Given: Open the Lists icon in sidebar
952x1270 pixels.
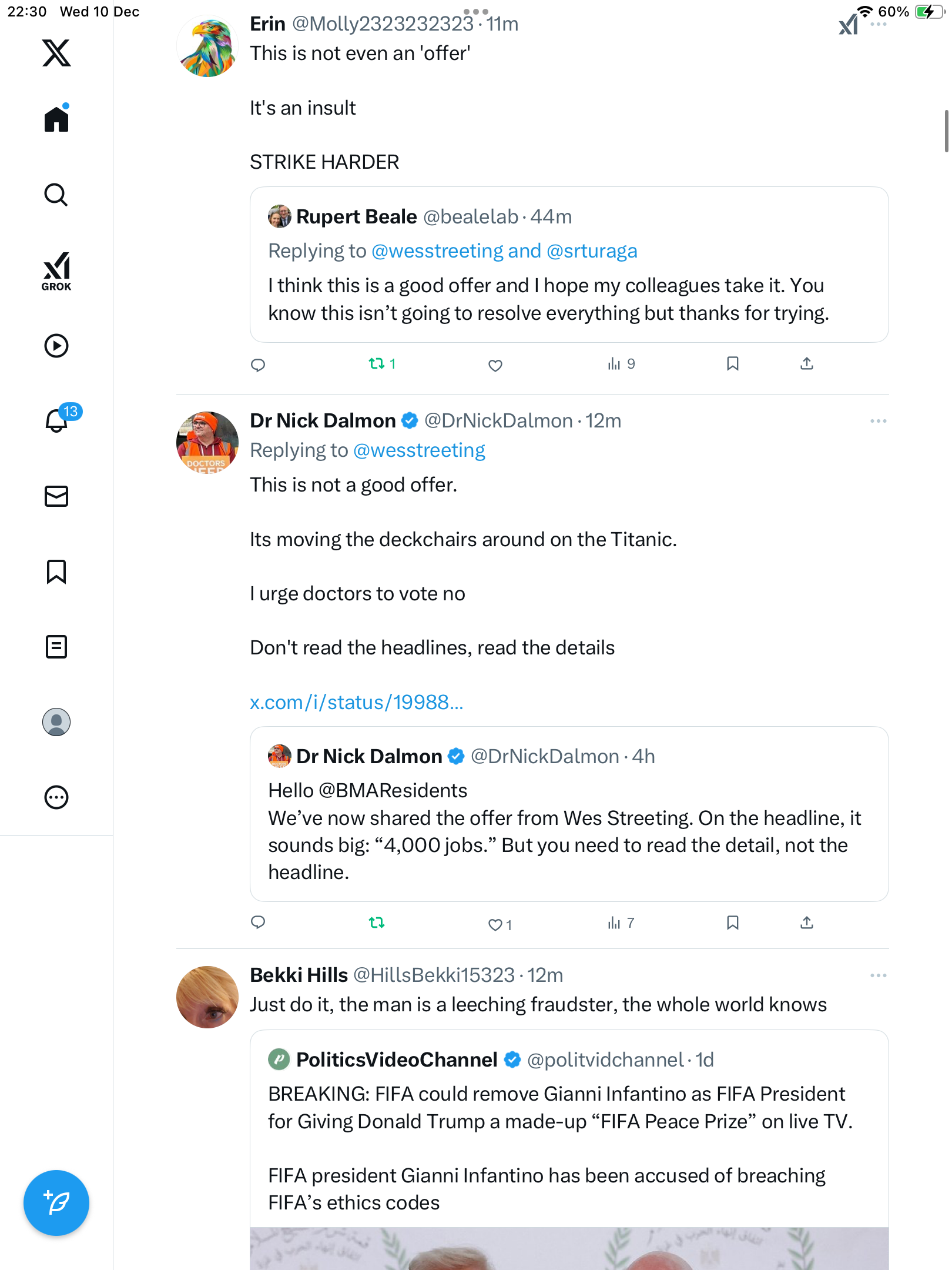Looking at the screenshot, I should pyautogui.click(x=56, y=647).
